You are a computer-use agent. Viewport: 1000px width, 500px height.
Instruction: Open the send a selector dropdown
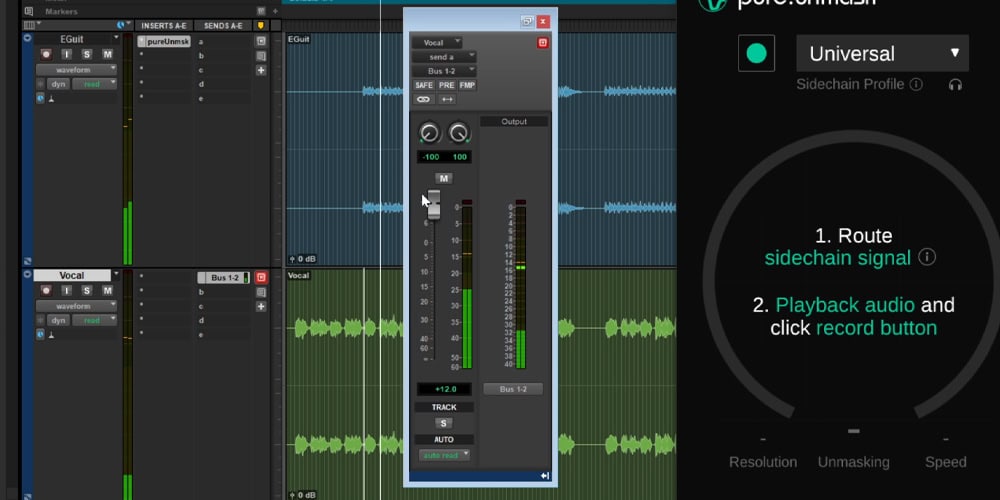click(x=444, y=57)
